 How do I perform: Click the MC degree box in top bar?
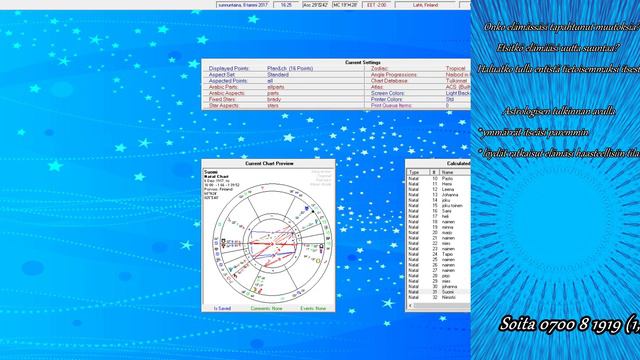pyautogui.click(x=345, y=5)
